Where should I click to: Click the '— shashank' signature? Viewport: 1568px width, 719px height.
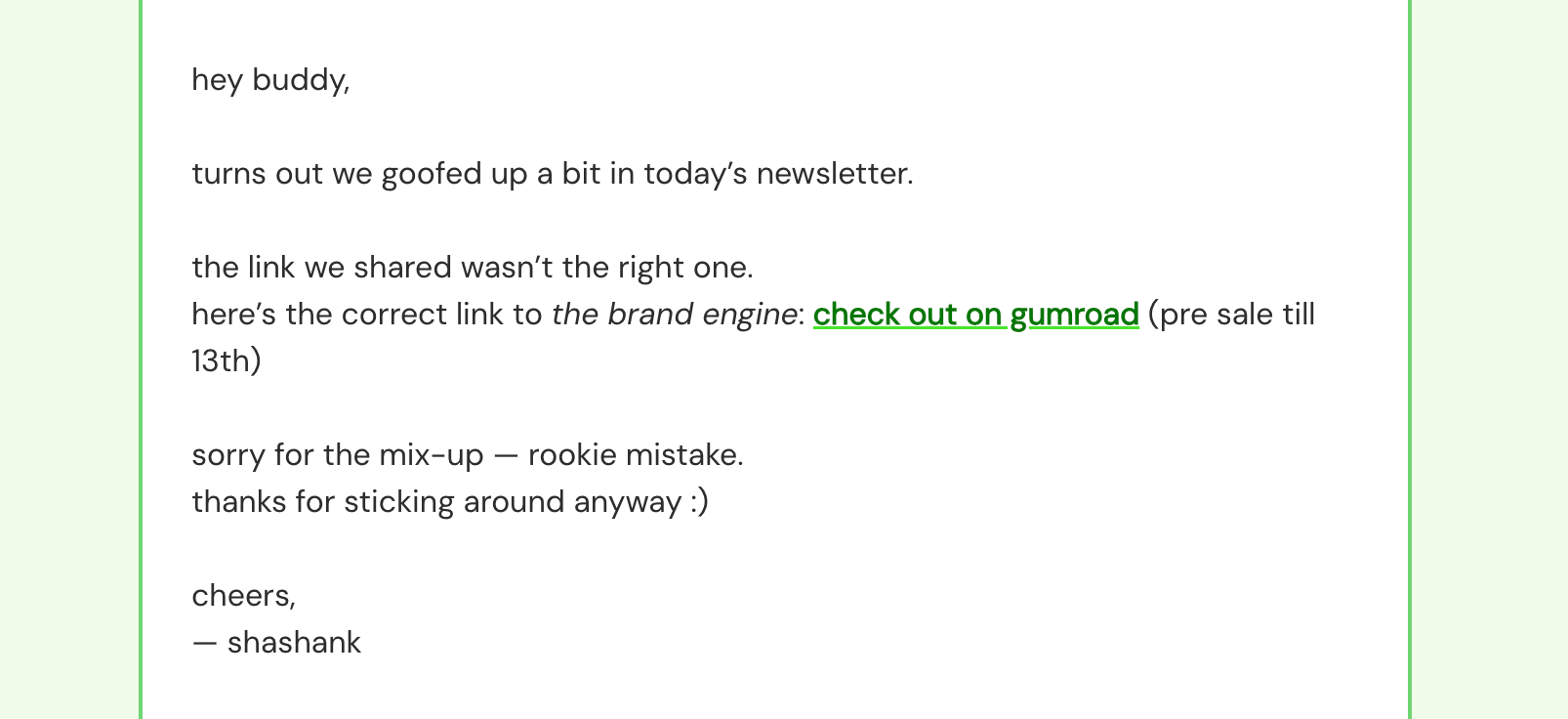click(276, 643)
